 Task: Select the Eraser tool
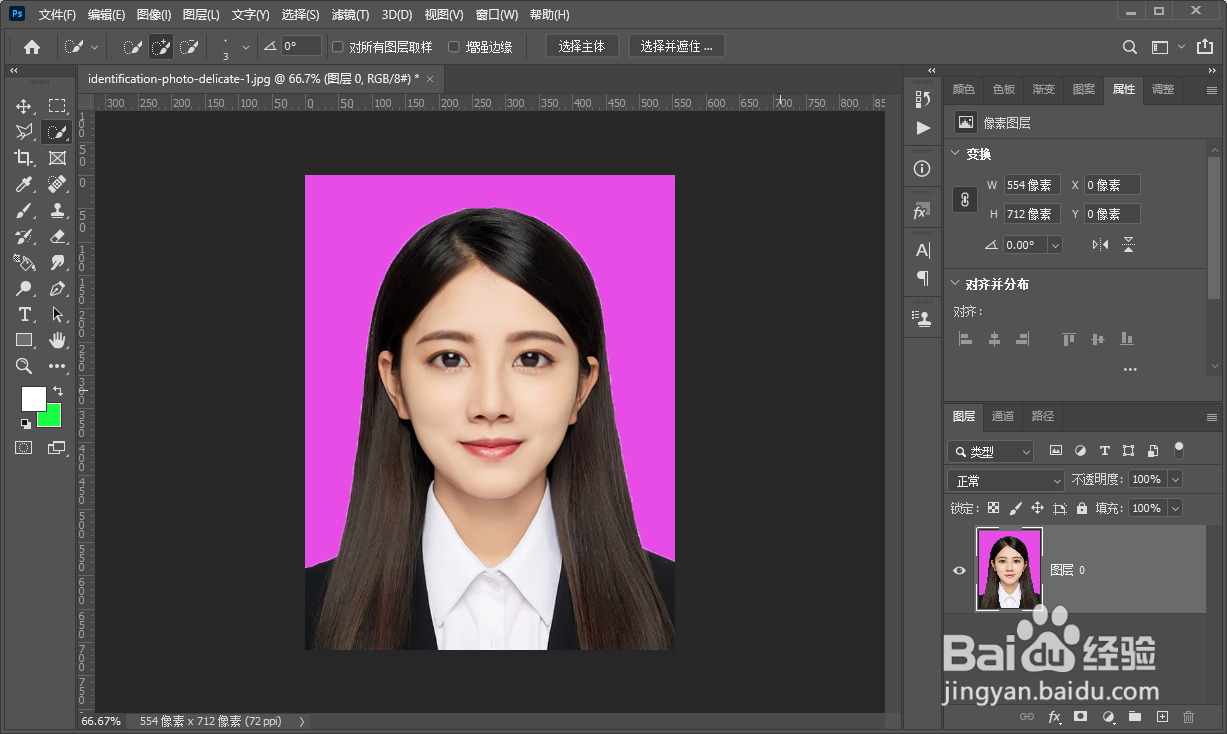coord(57,236)
